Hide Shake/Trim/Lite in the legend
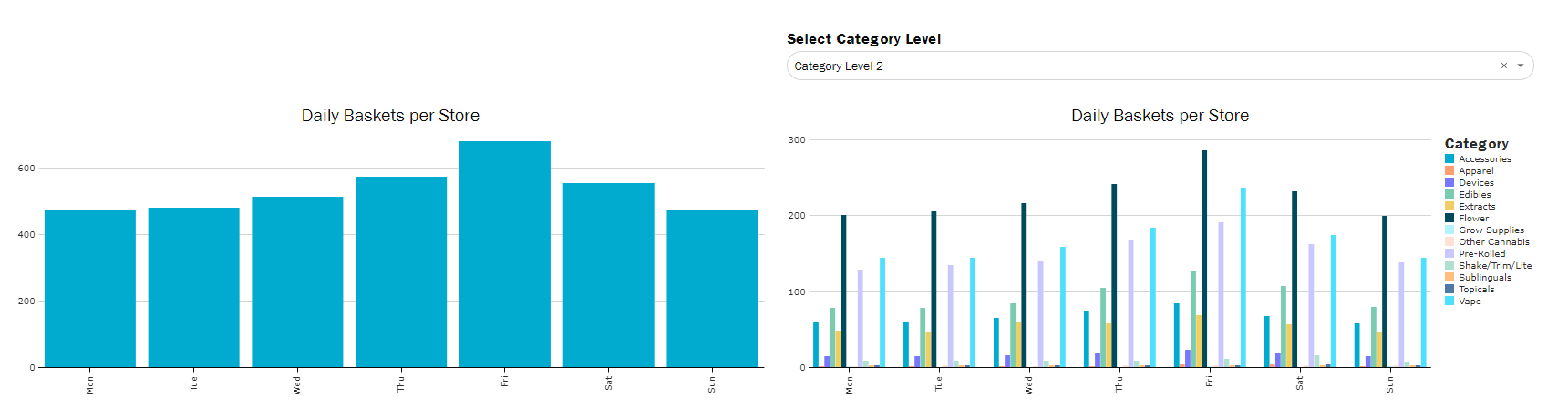Viewport: 1568px width, 409px height. click(x=1494, y=265)
